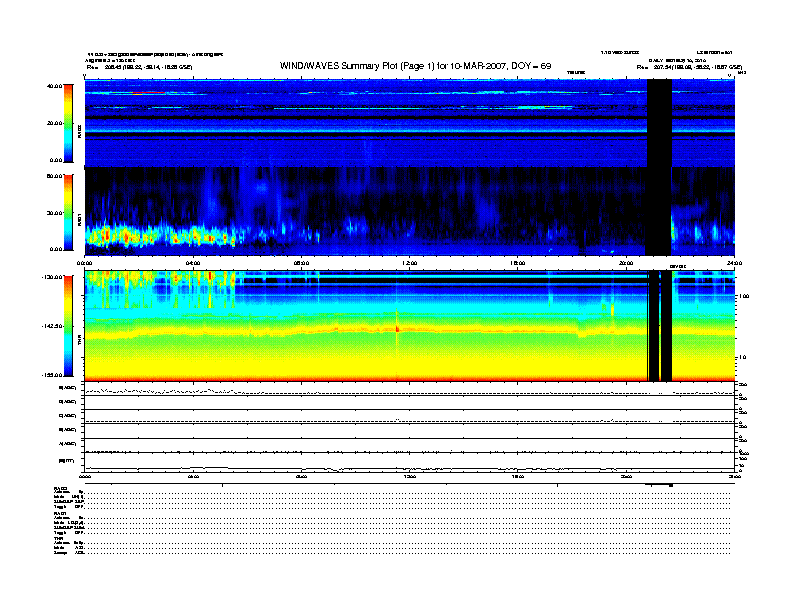
Task: Click the vertical RAD1 axis label
Action: [79, 219]
